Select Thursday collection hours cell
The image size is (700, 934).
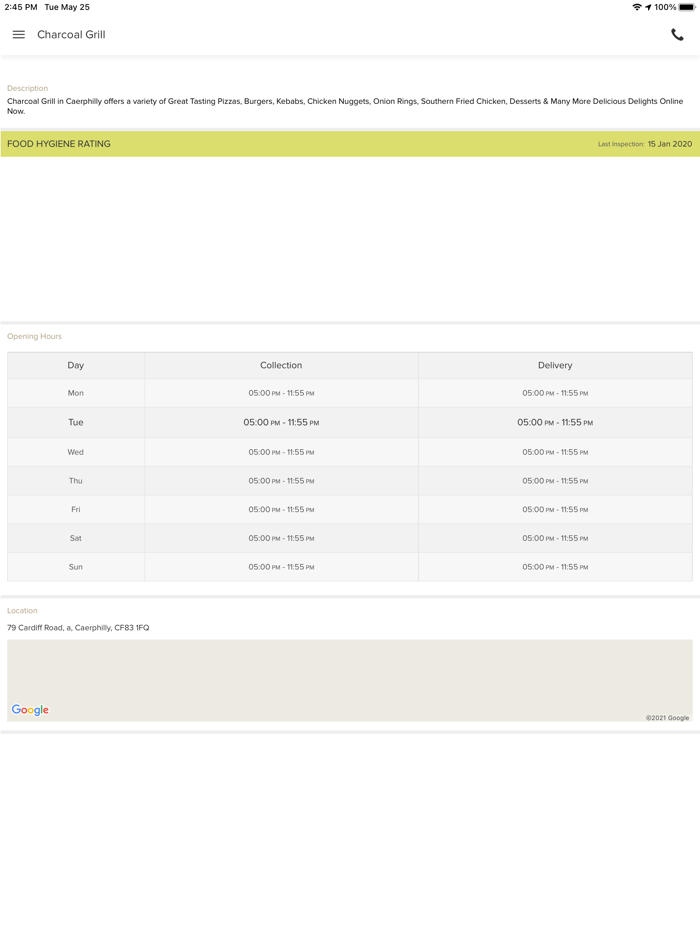click(x=281, y=481)
